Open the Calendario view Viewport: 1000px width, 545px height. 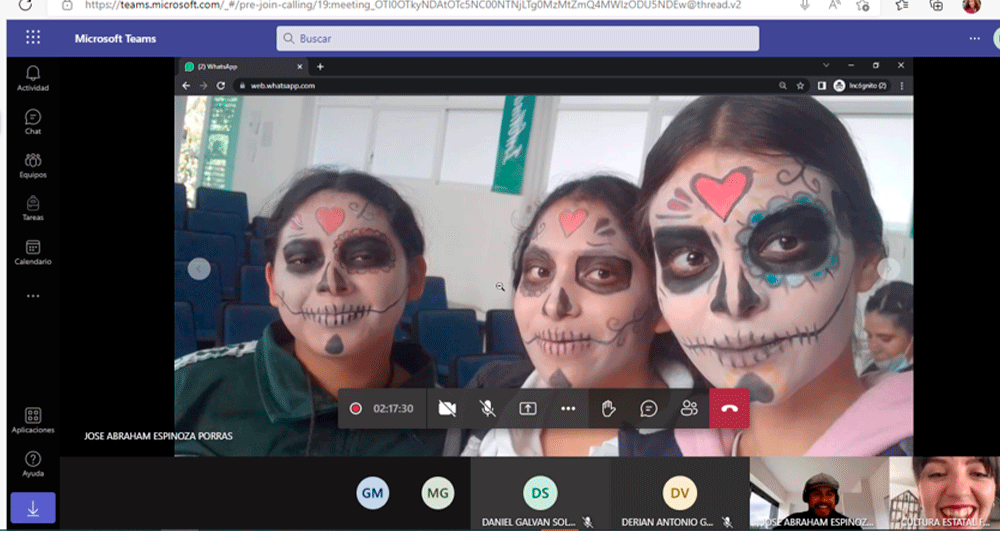tap(32, 251)
